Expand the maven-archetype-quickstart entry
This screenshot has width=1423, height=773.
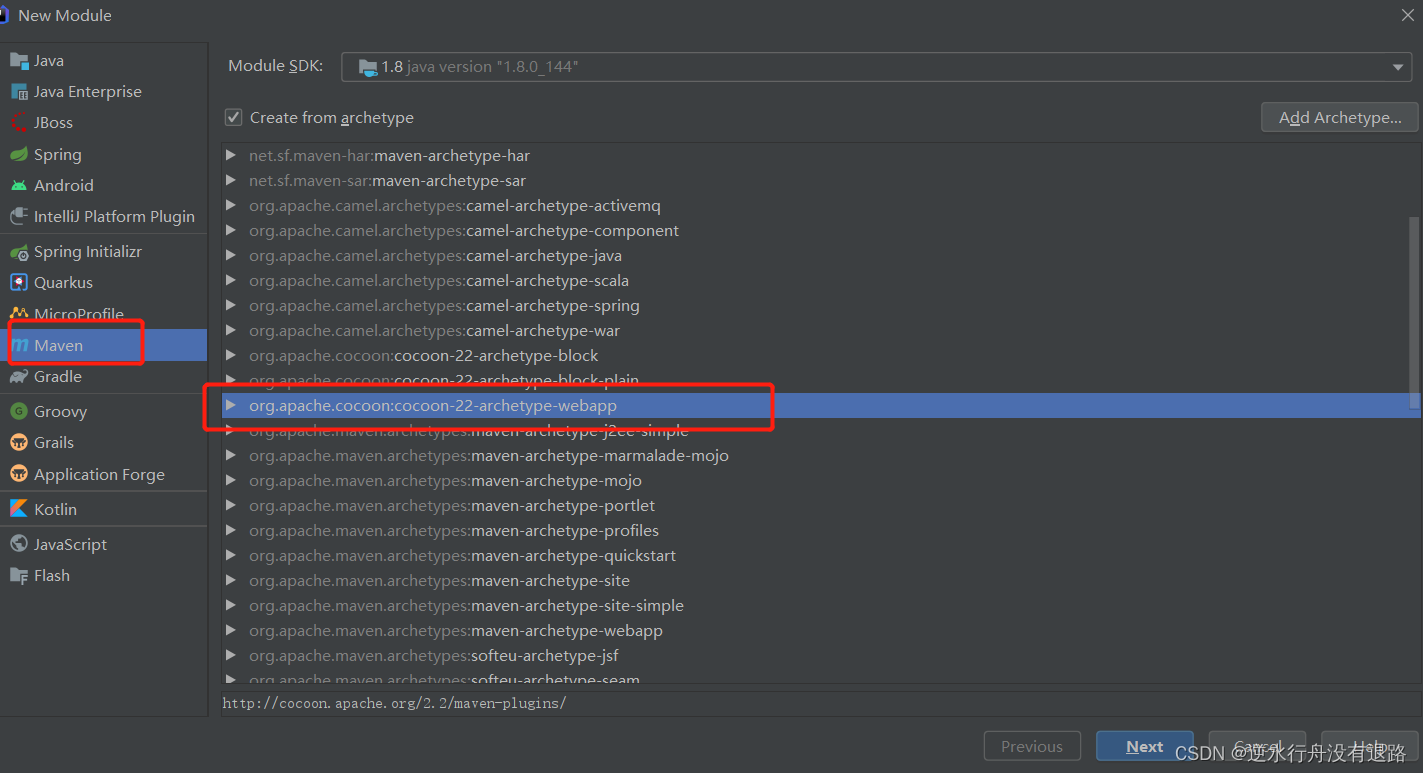click(231, 555)
